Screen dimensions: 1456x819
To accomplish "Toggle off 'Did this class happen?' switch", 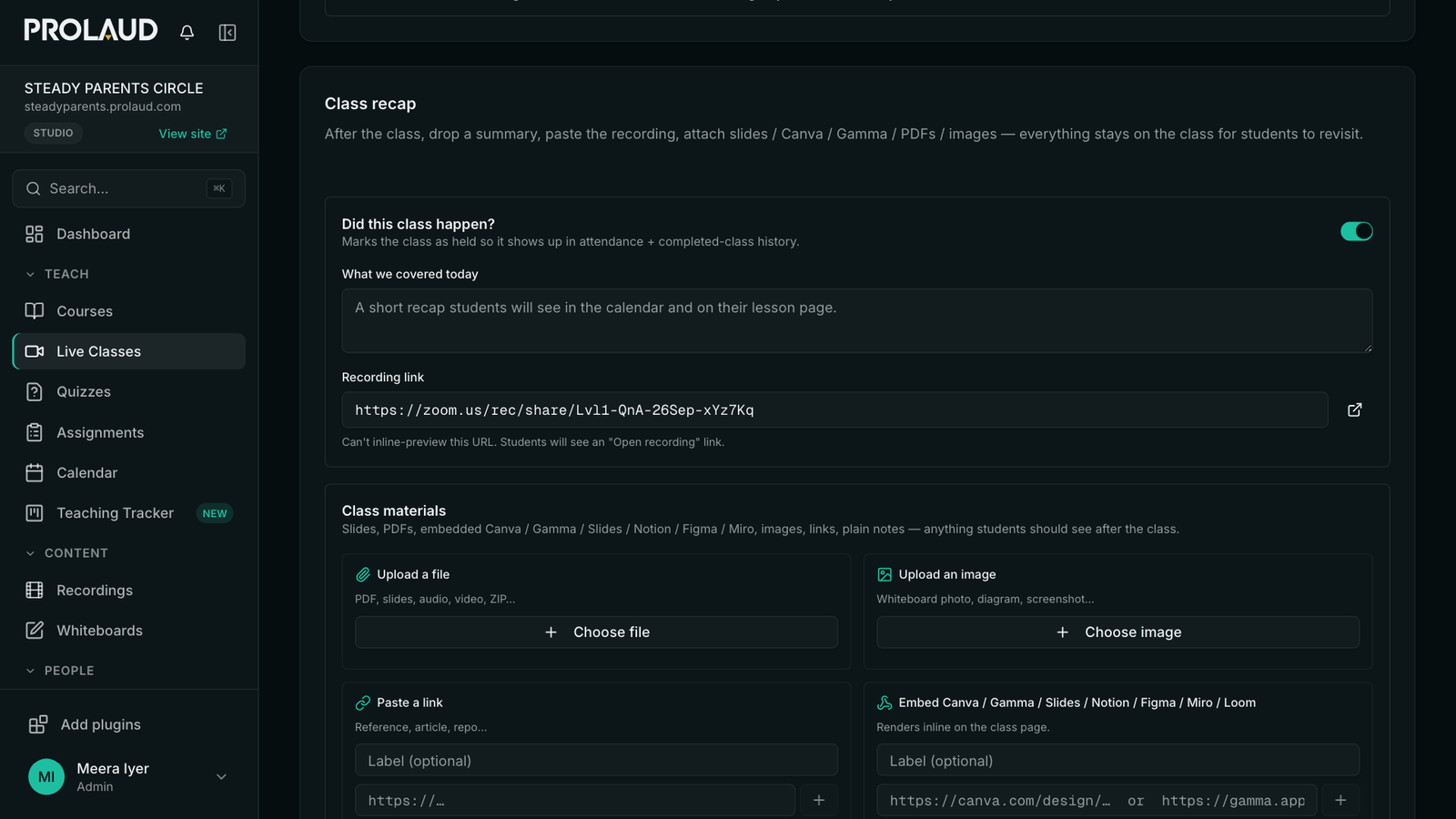I will pos(1356,231).
